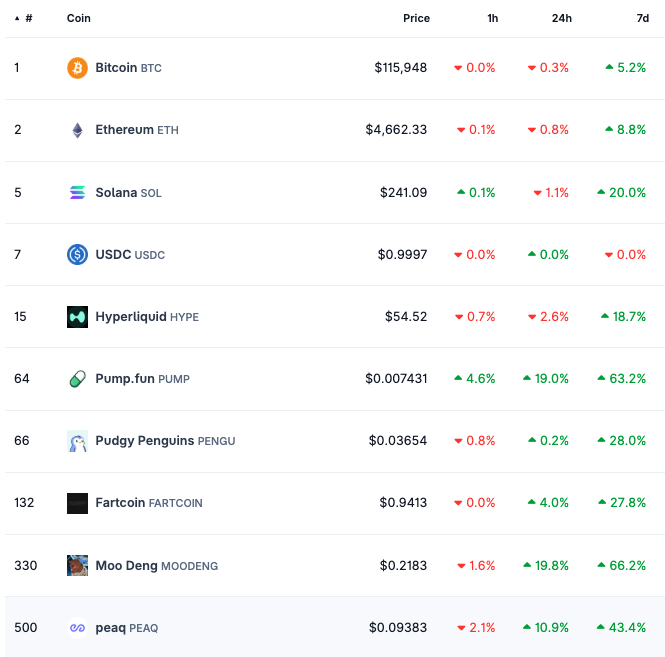665x657 pixels.
Task: Click Solana's 24h change 1.1%
Action: coord(551,193)
